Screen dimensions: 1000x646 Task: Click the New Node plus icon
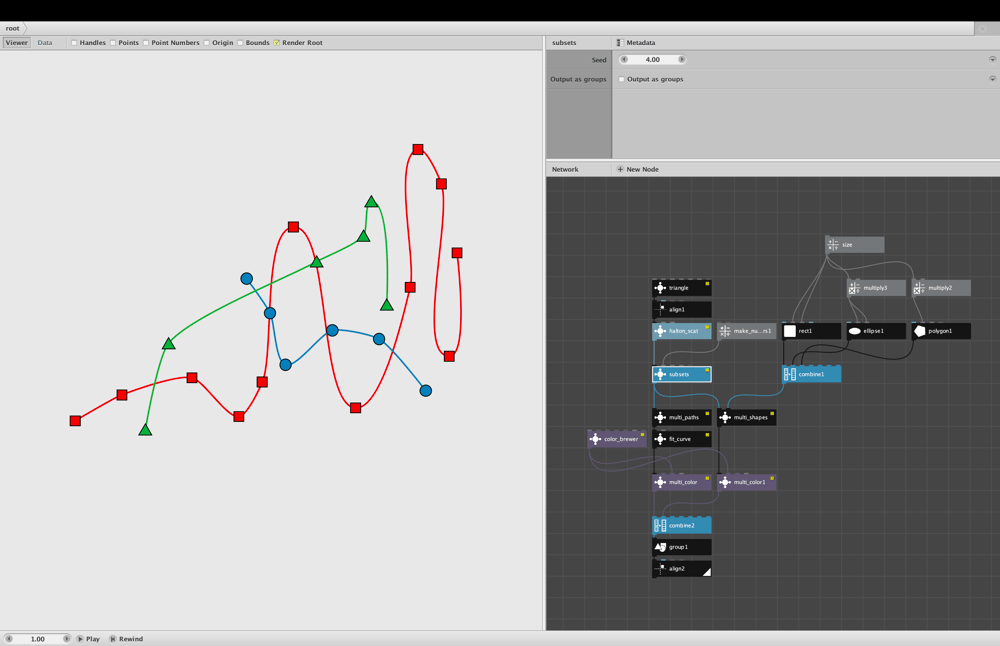click(620, 170)
